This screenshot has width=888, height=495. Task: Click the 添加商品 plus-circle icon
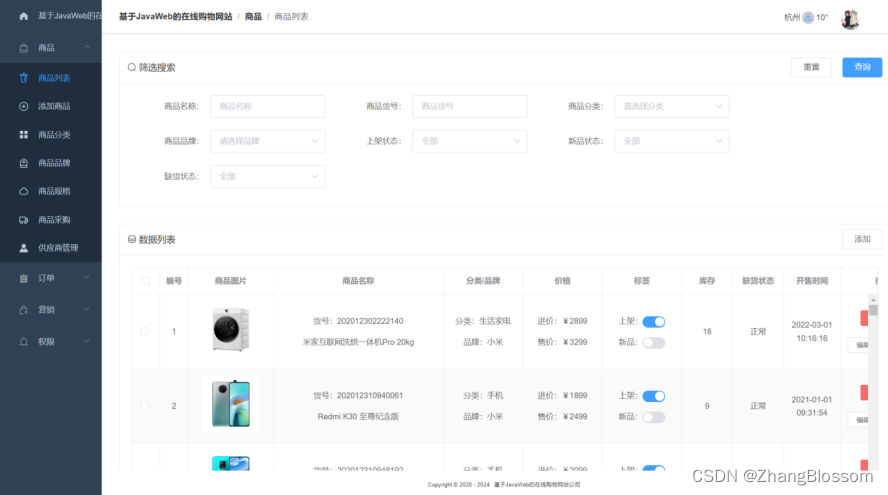tap(23, 106)
